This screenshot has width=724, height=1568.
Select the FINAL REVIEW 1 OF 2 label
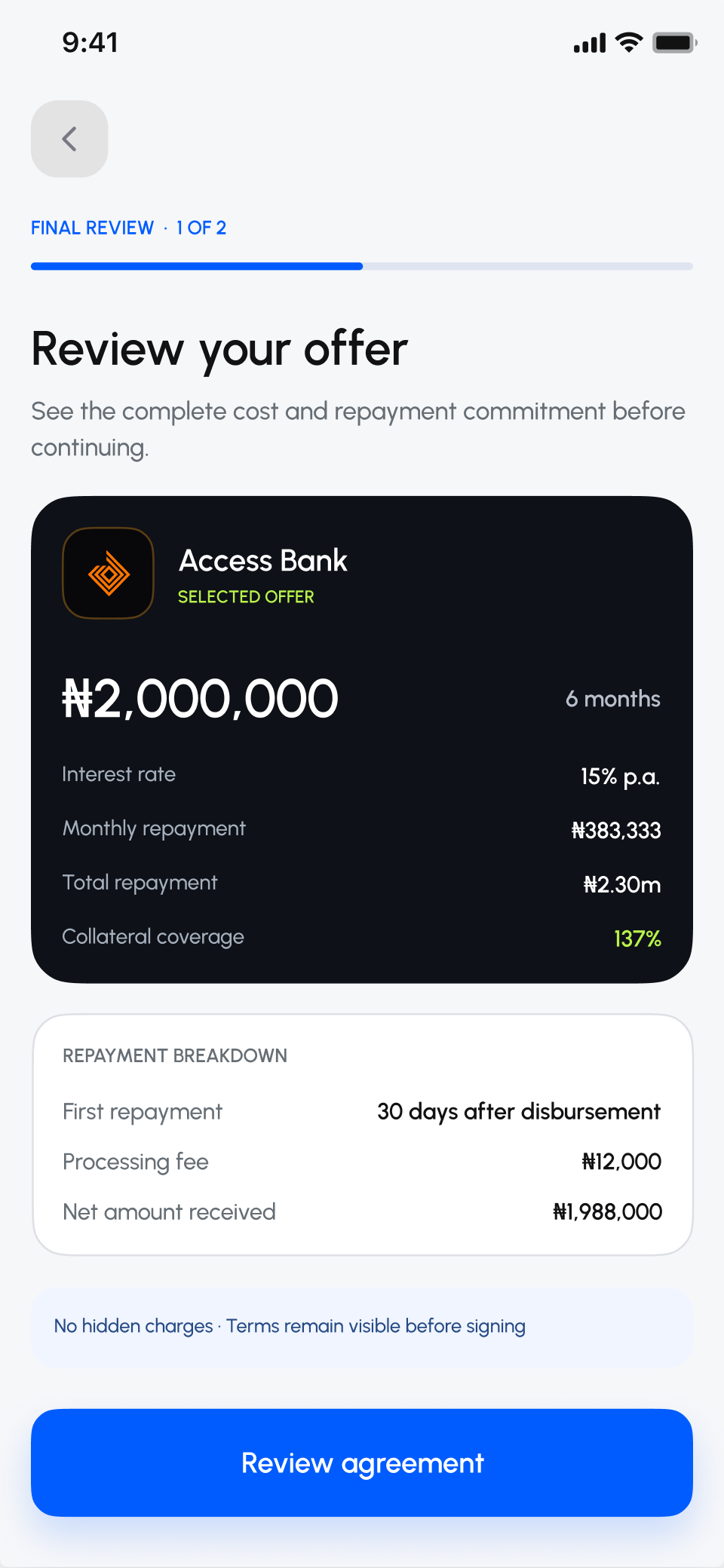(x=129, y=228)
